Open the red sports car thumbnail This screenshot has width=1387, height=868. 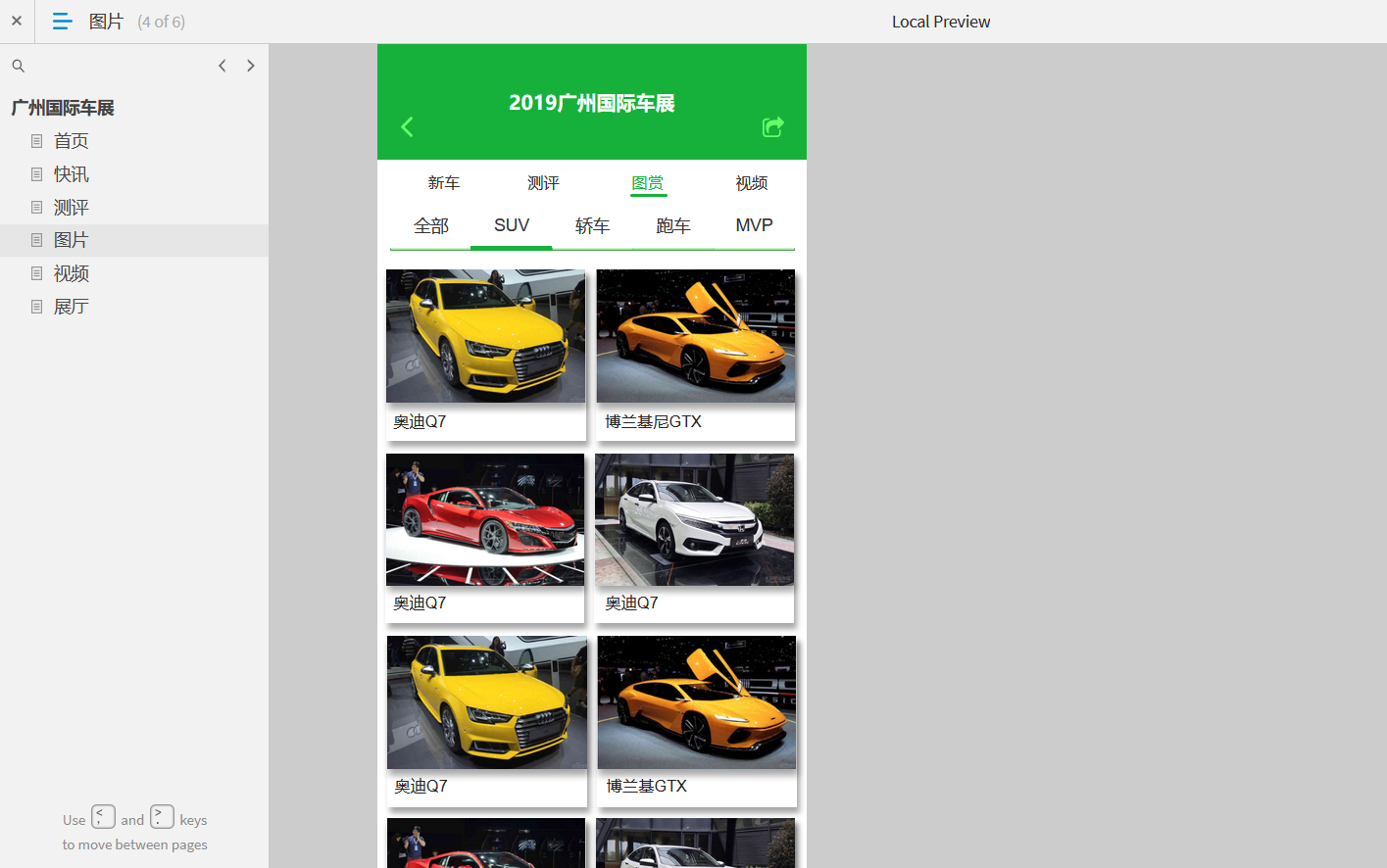coord(485,519)
